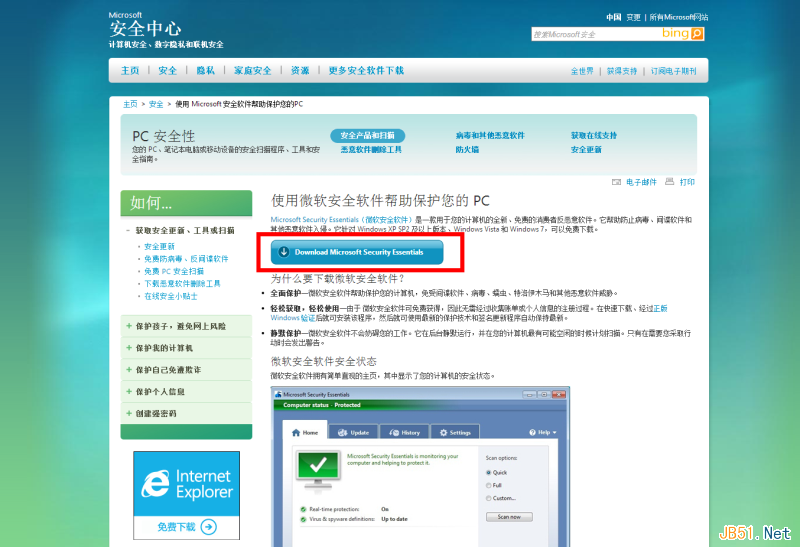Open the 防火墙 link

[467, 150]
